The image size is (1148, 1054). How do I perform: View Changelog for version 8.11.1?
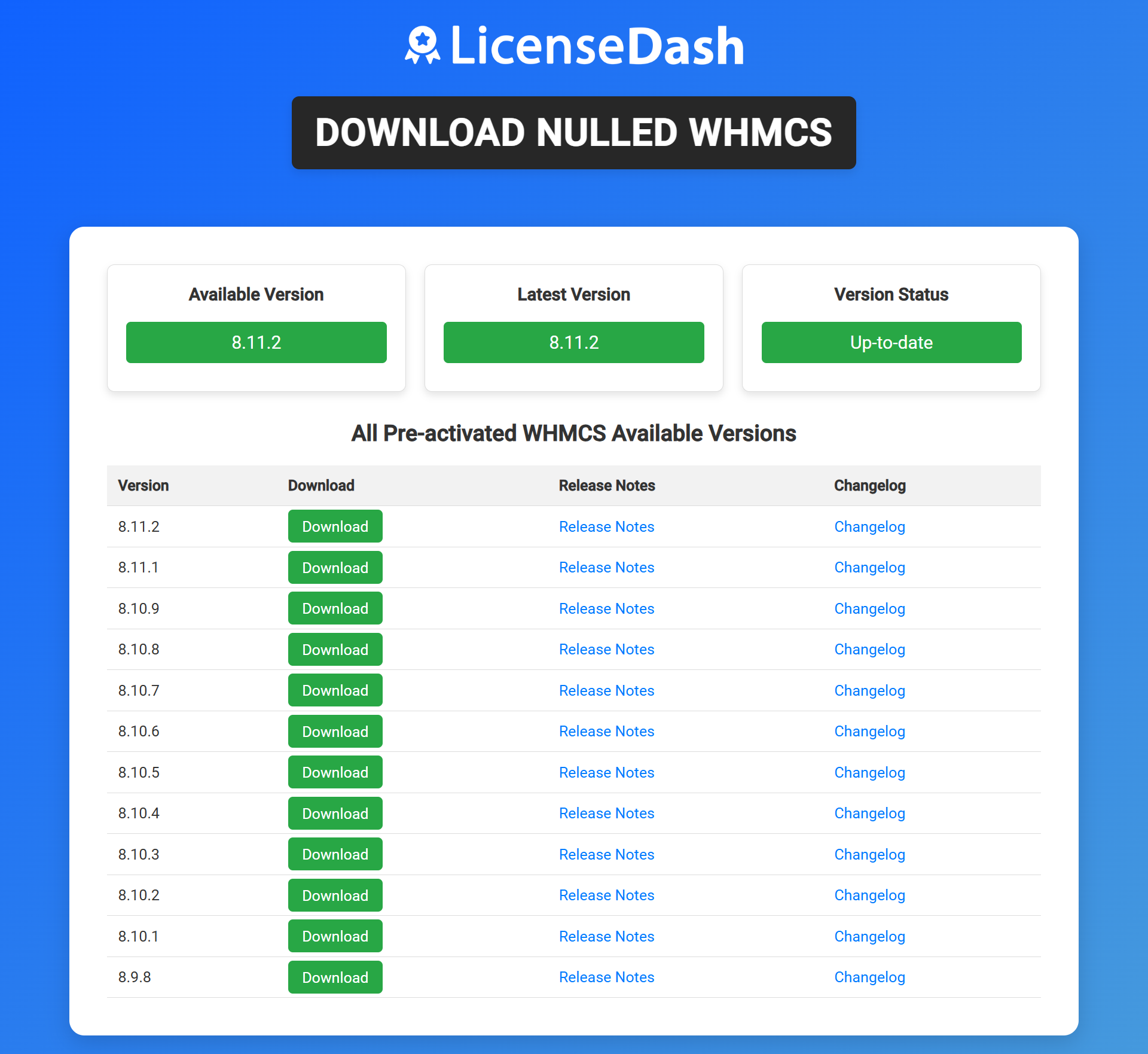tap(869, 567)
